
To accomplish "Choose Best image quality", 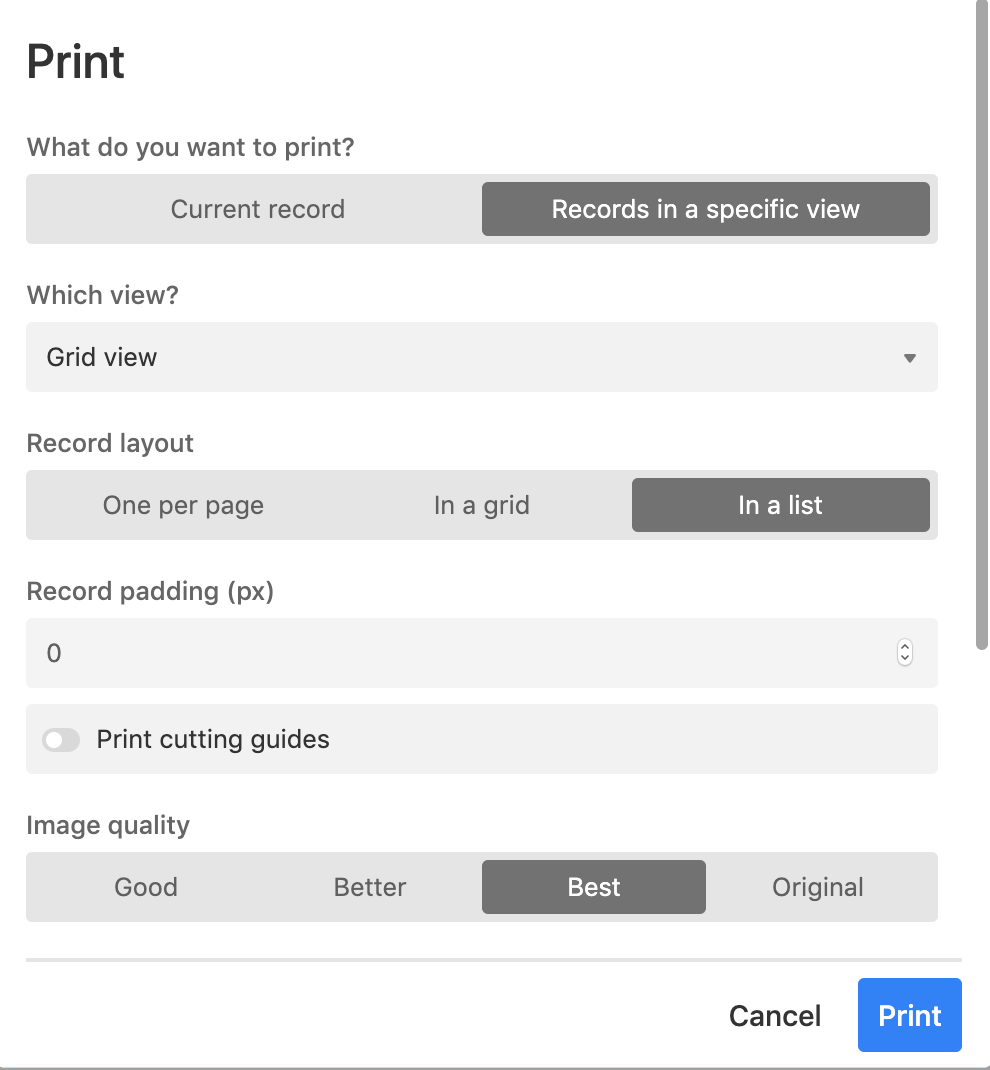I will coord(594,887).
